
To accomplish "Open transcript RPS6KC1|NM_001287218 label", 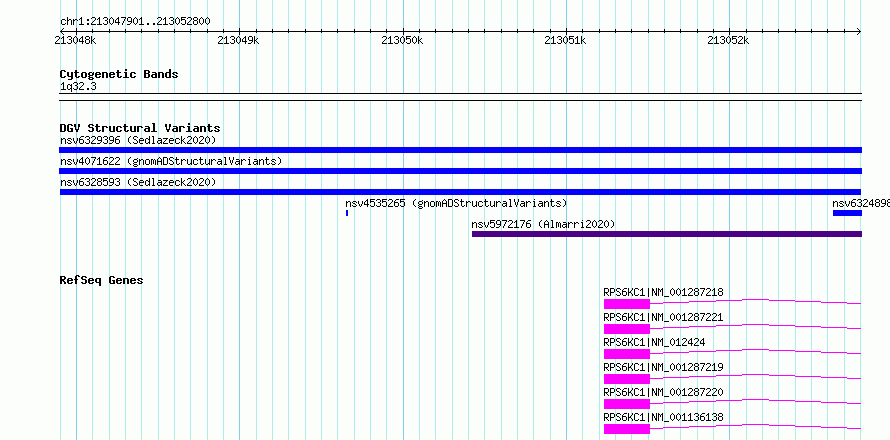I will [663, 292].
